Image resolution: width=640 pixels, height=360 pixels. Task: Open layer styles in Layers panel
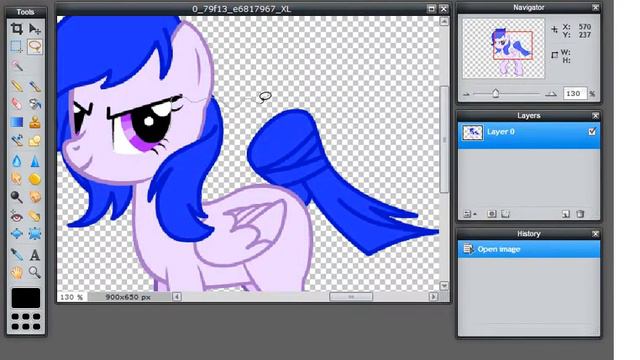(505, 214)
